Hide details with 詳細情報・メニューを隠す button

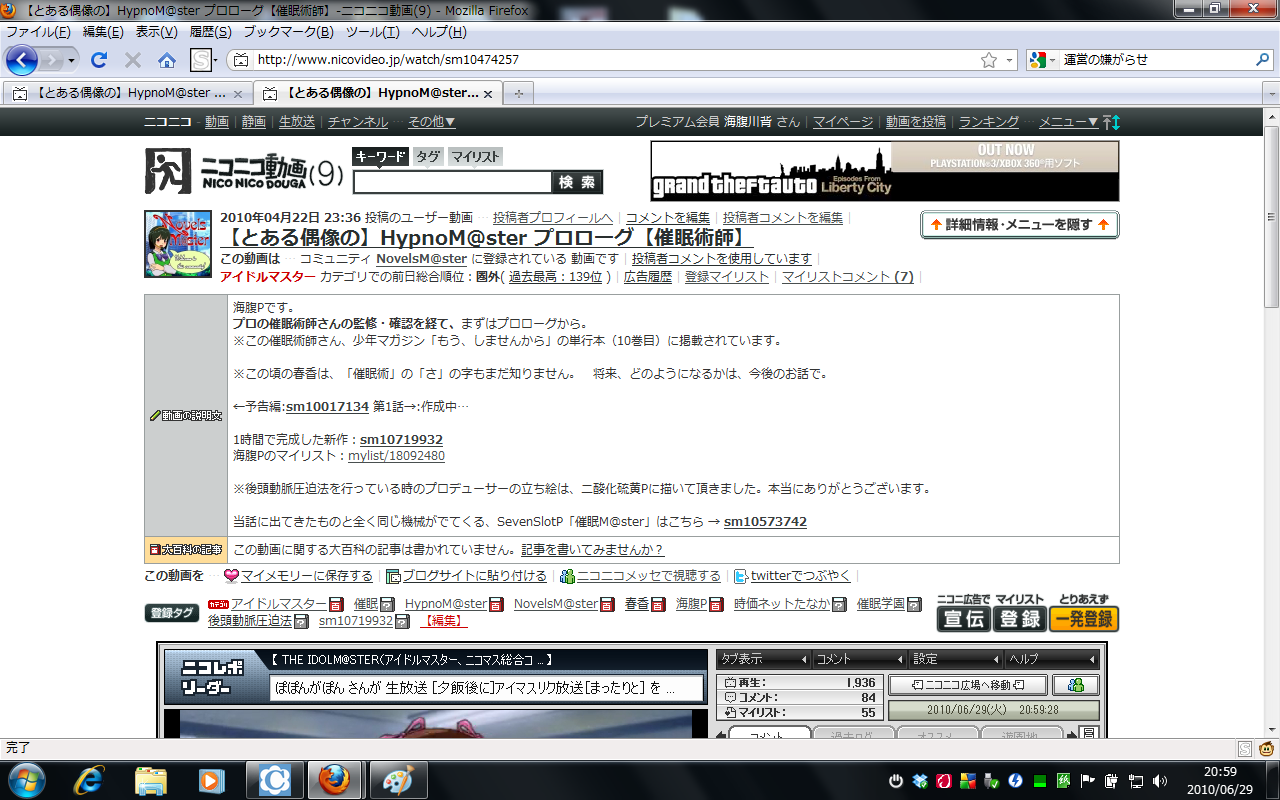pos(1019,225)
